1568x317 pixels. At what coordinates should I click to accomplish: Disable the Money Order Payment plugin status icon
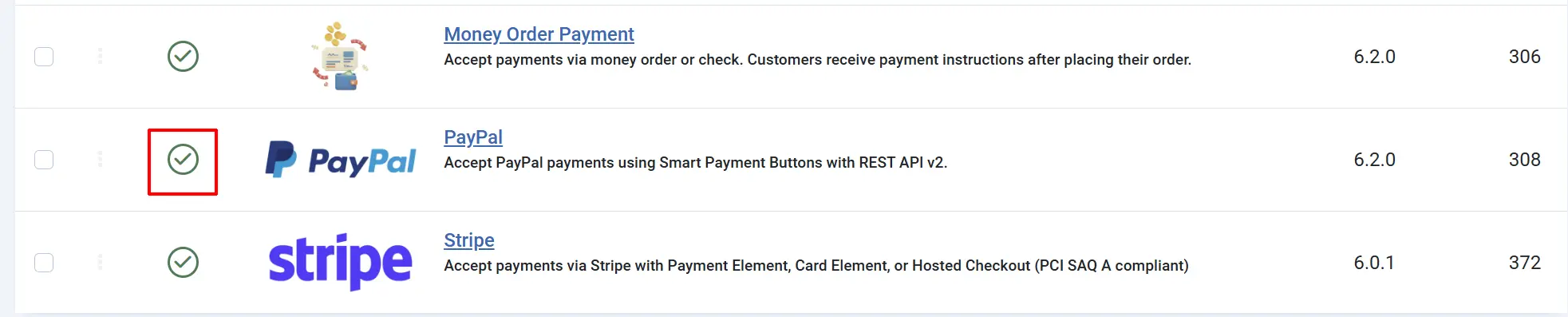(x=183, y=57)
